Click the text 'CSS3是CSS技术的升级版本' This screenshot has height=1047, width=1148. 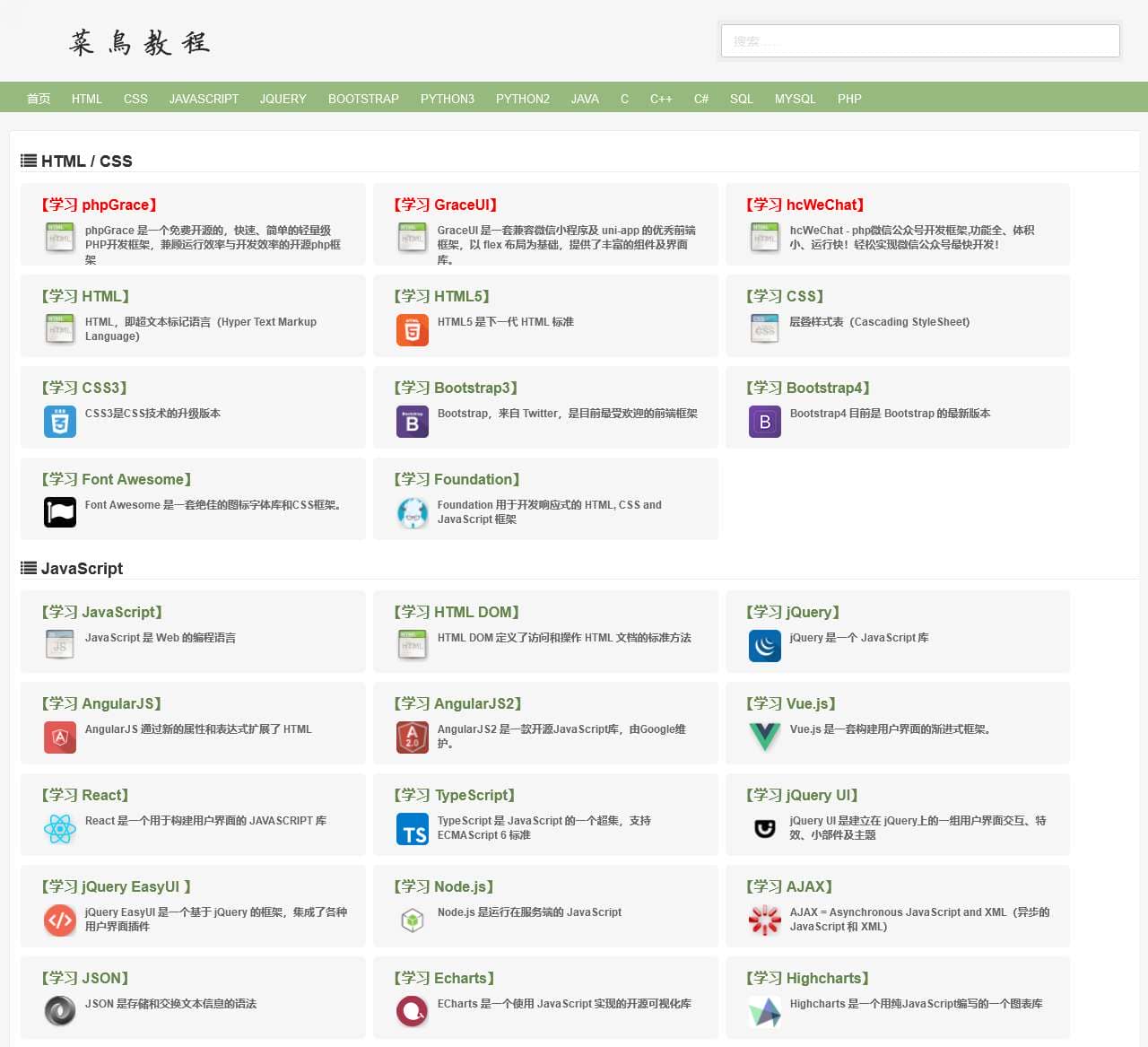(152, 414)
